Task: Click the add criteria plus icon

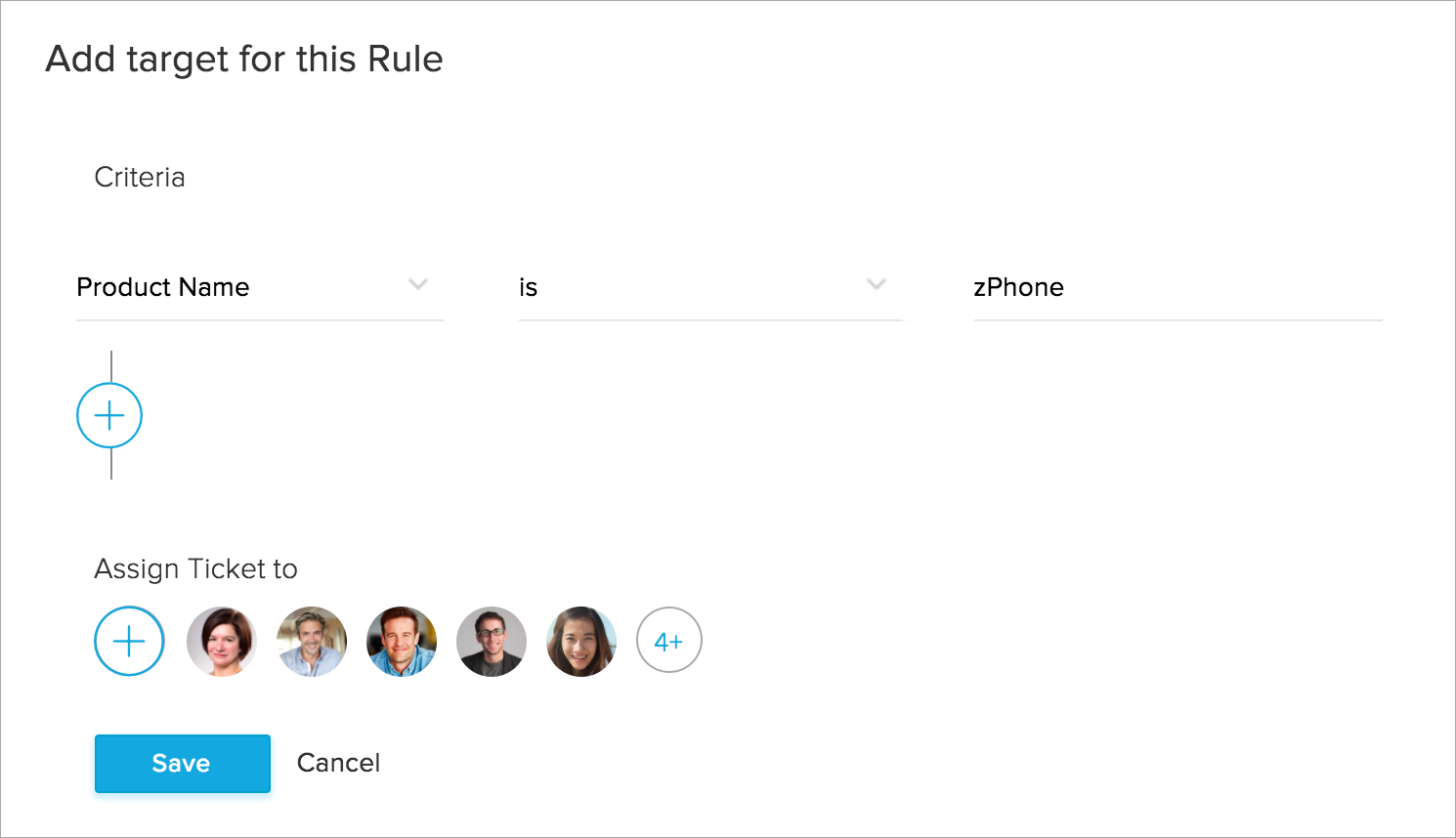Action: [109, 416]
